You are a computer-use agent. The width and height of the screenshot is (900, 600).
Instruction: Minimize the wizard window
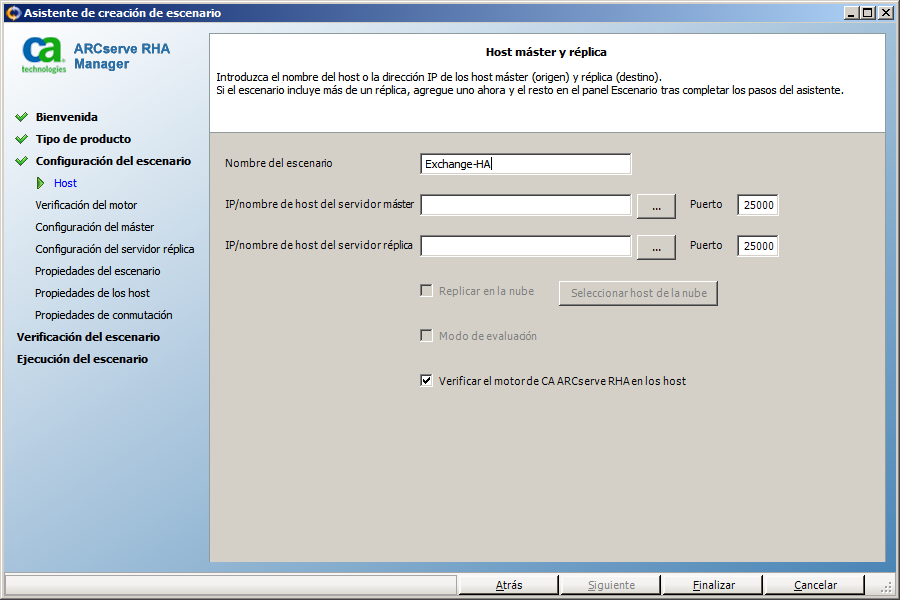tap(852, 13)
